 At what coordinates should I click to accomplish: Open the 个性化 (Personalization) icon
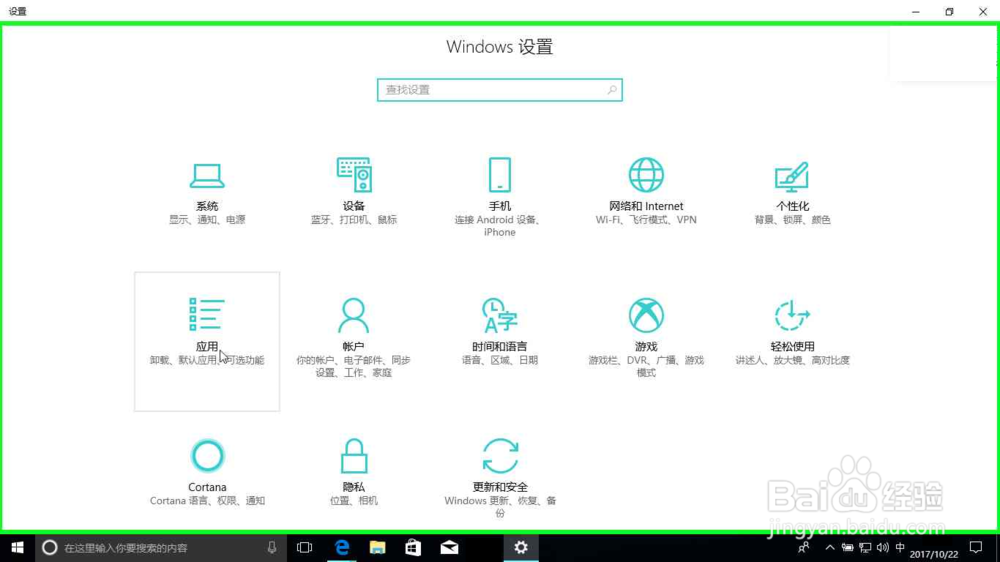click(792, 177)
